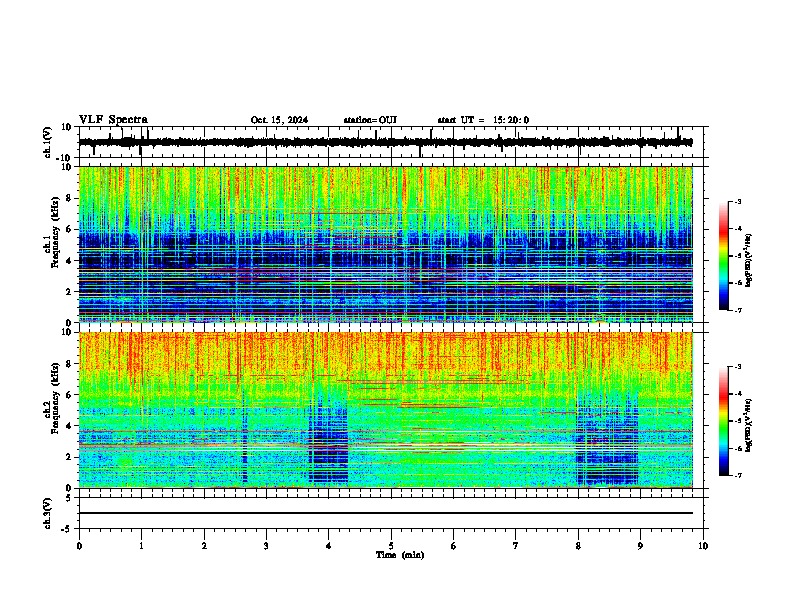Click the time axis tick label "6"
The height and width of the screenshot is (612, 792).
click(x=454, y=546)
